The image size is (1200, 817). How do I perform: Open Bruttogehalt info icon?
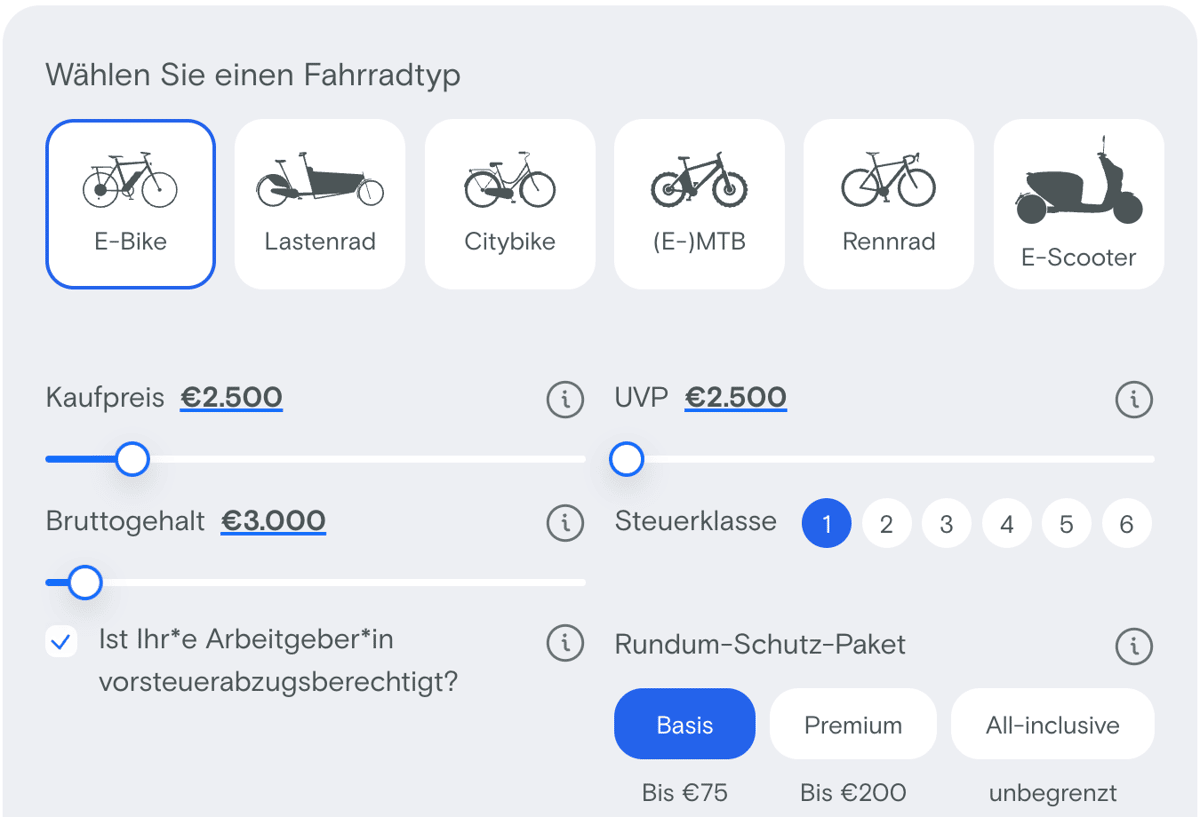click(565, 523)
